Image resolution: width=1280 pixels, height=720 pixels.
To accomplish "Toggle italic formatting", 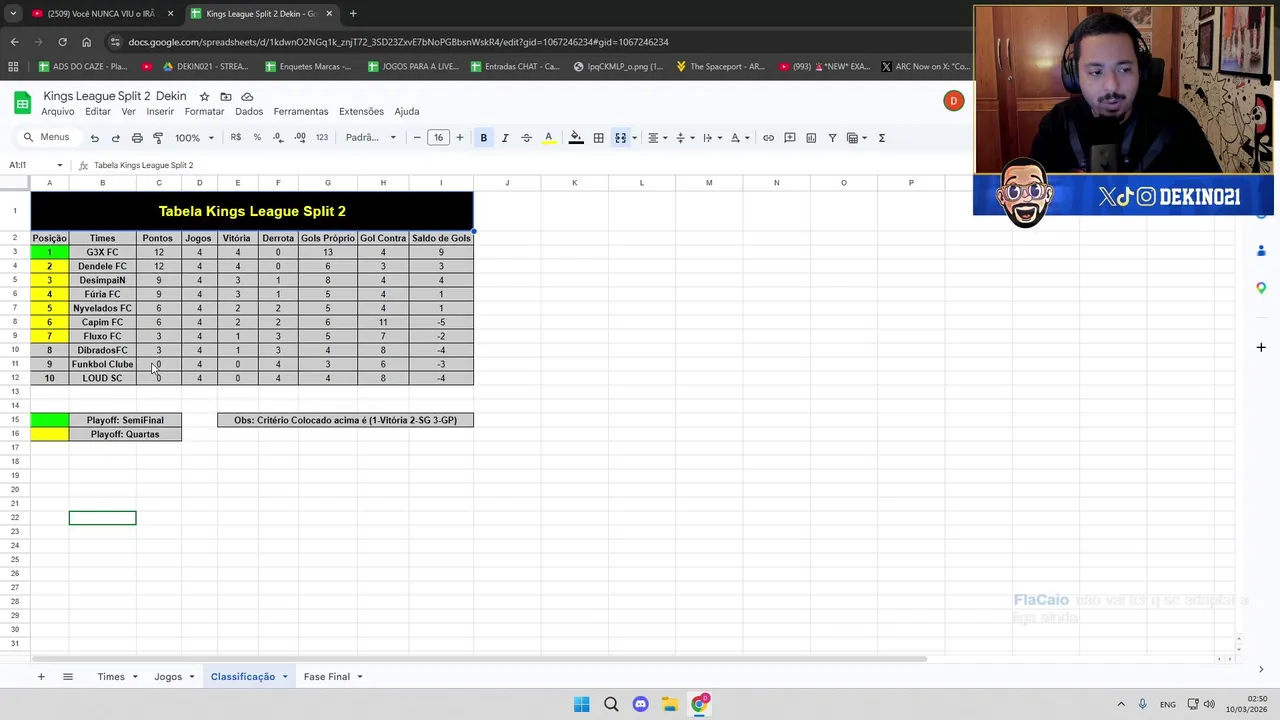I will tap(505, 138).
